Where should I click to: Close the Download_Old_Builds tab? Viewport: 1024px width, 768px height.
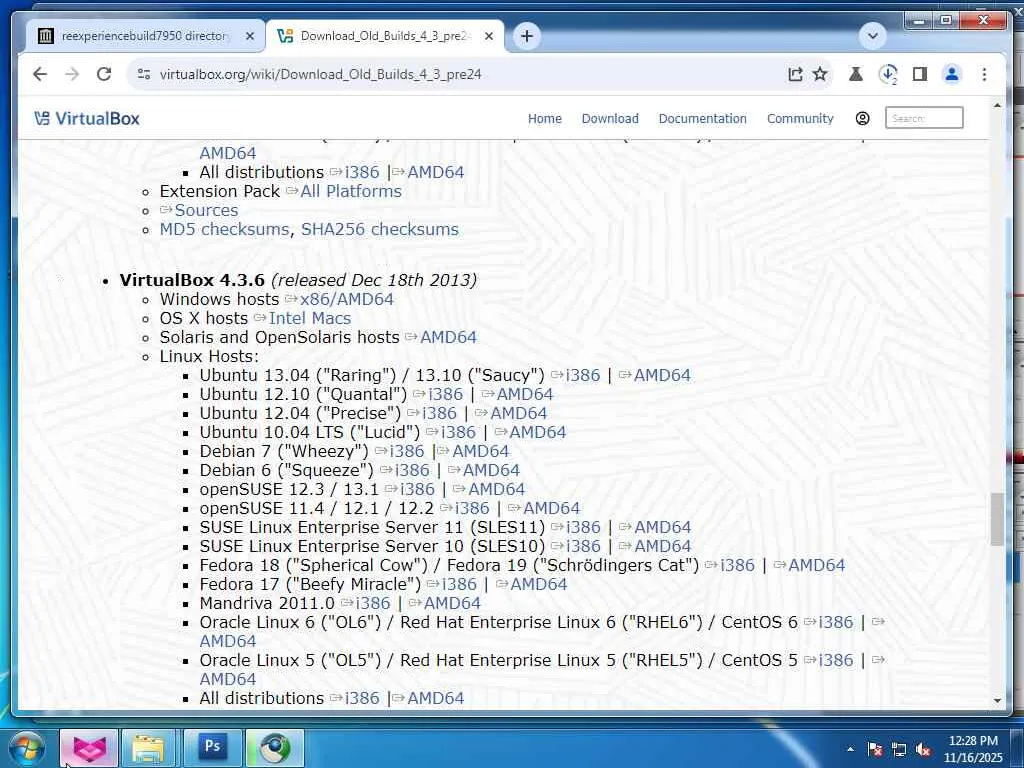tap(488, 37)
